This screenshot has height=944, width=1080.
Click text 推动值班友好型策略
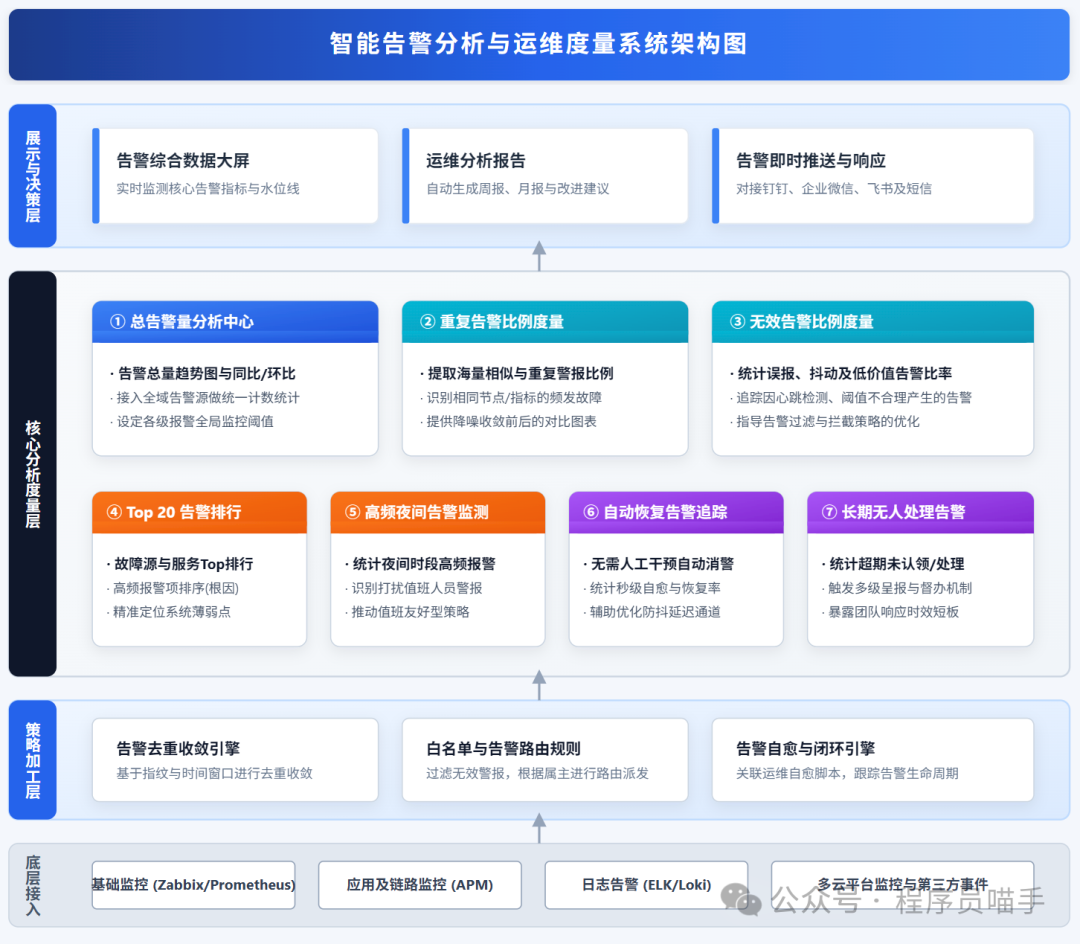(x=411, y=611)
